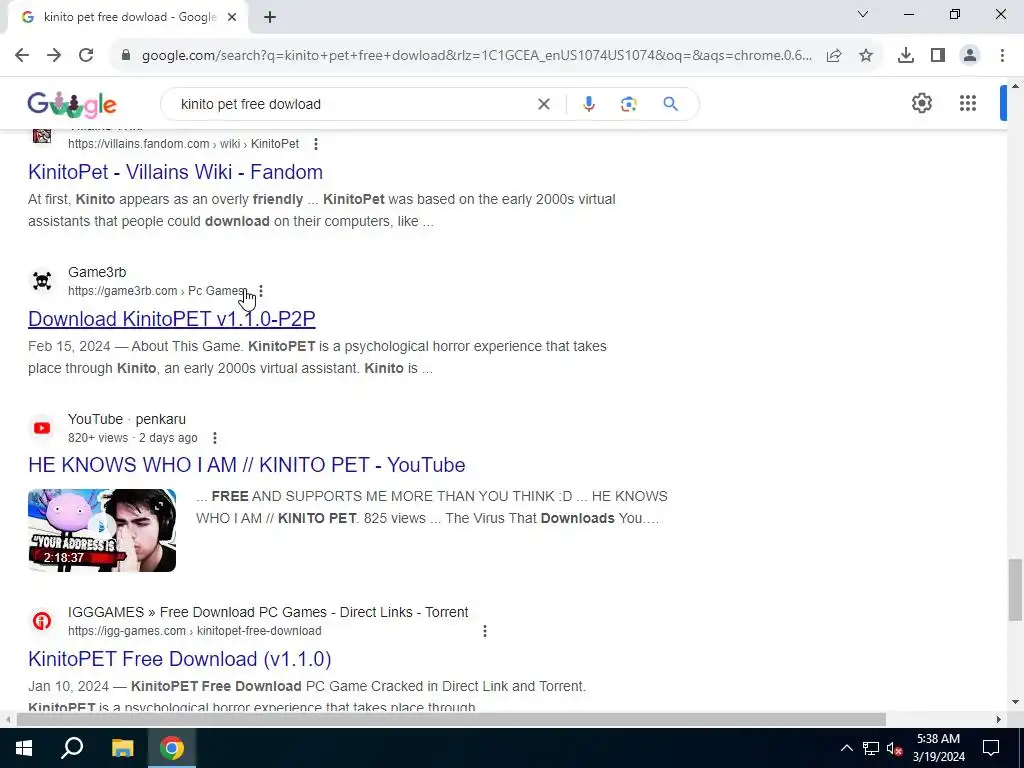Open 'KinitoPet - Villains Wiki - Fandom' link
Viewport: 1024px width, 768px height.
[x=175, y=172]
